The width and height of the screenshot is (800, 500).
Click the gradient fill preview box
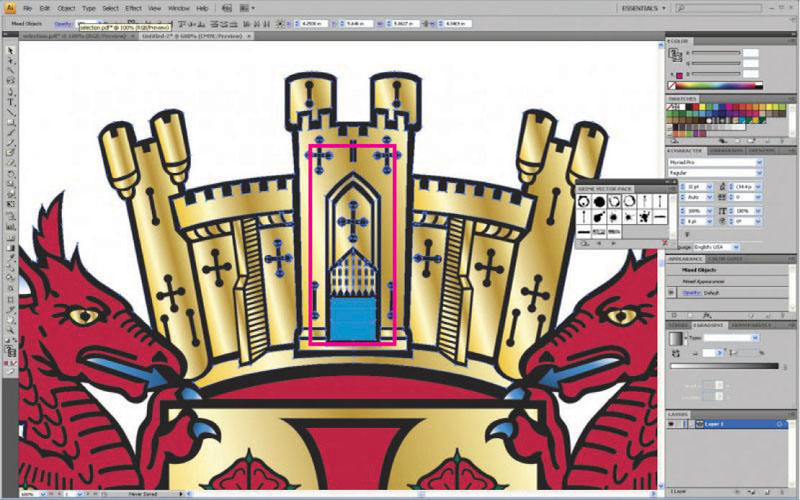pyautogui.click(x=676, y=338)
